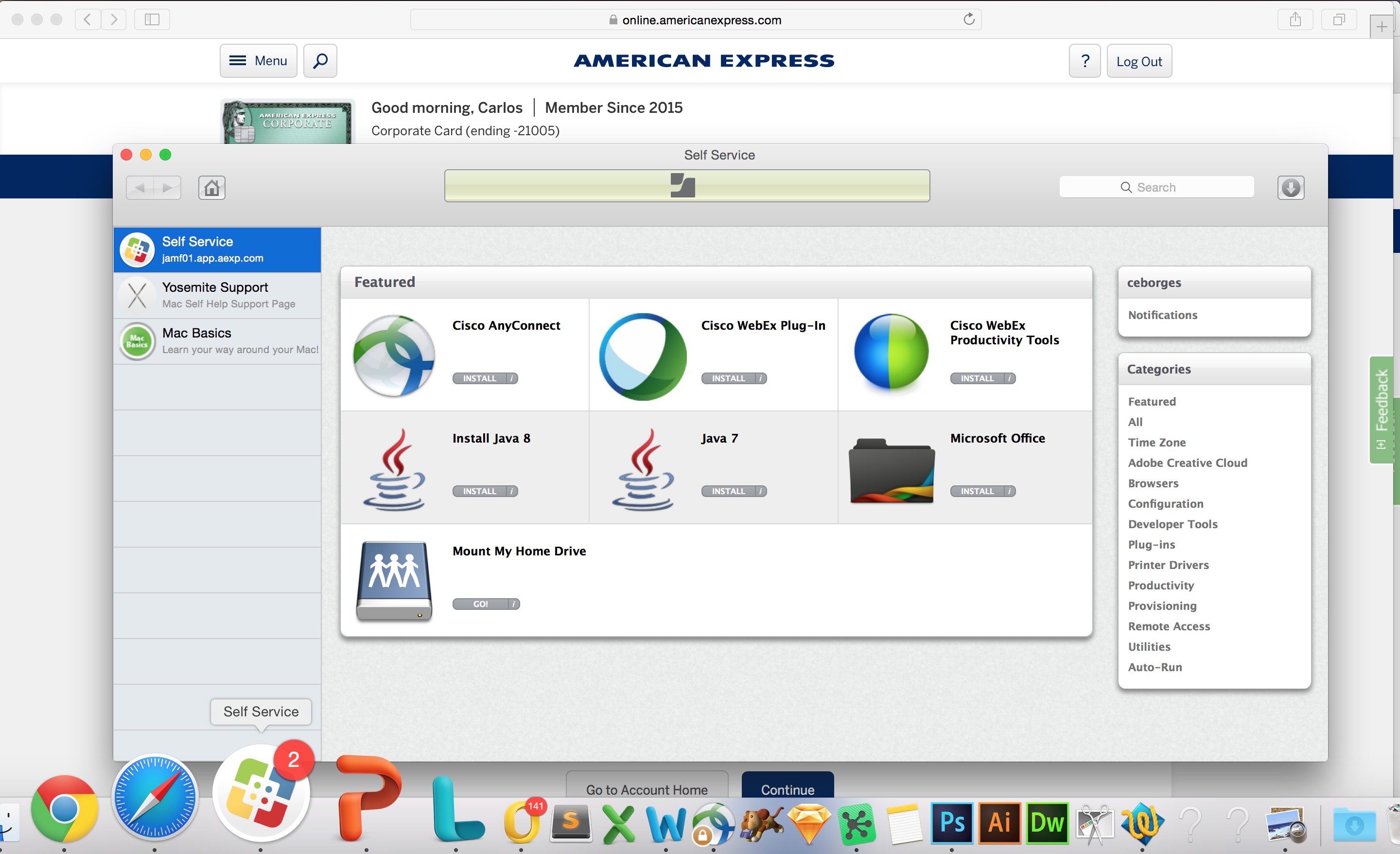
Task: Select the Developer Tools category
Action: [x=1172, y=524]
